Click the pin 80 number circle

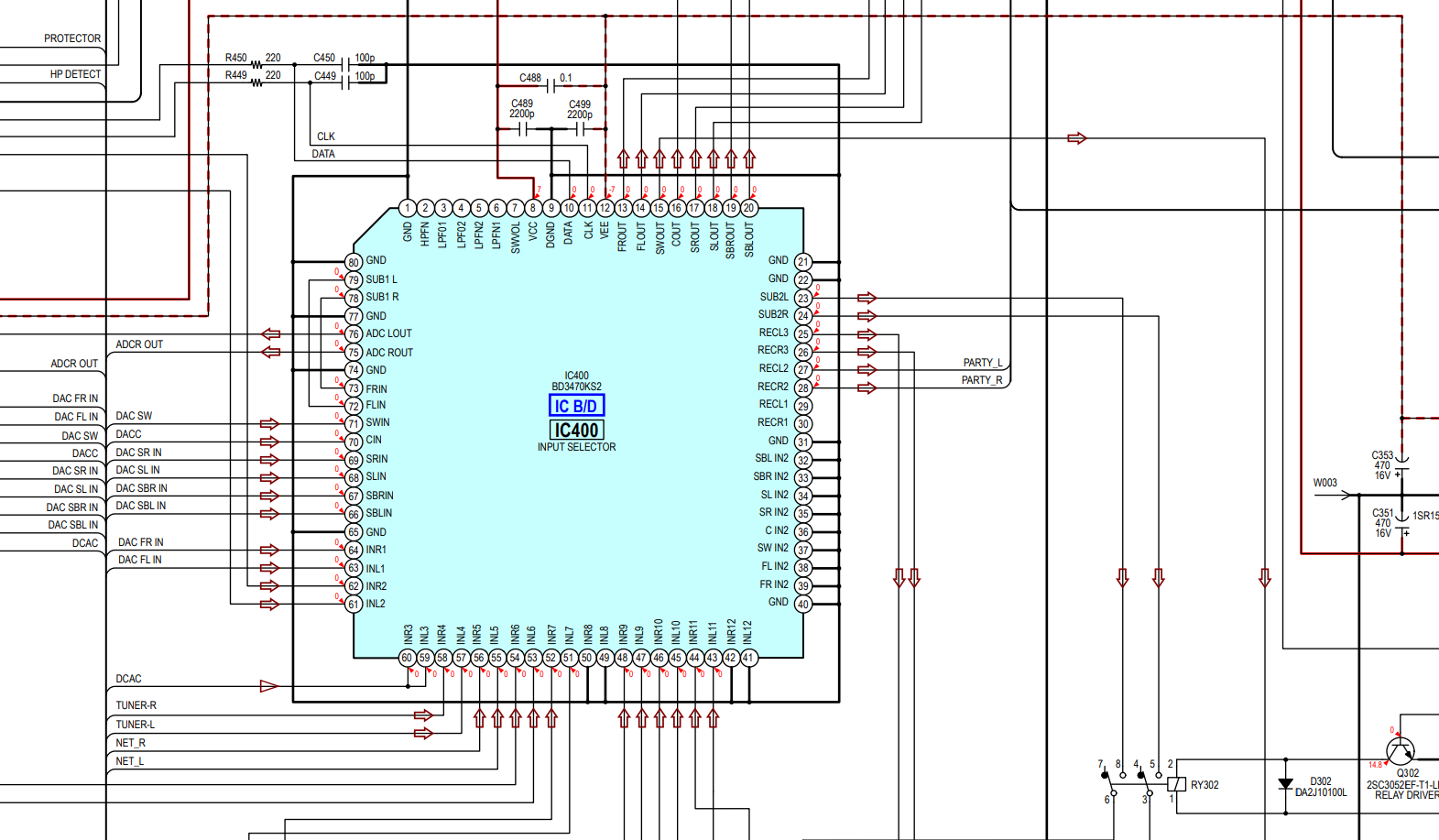click(354, 262)
